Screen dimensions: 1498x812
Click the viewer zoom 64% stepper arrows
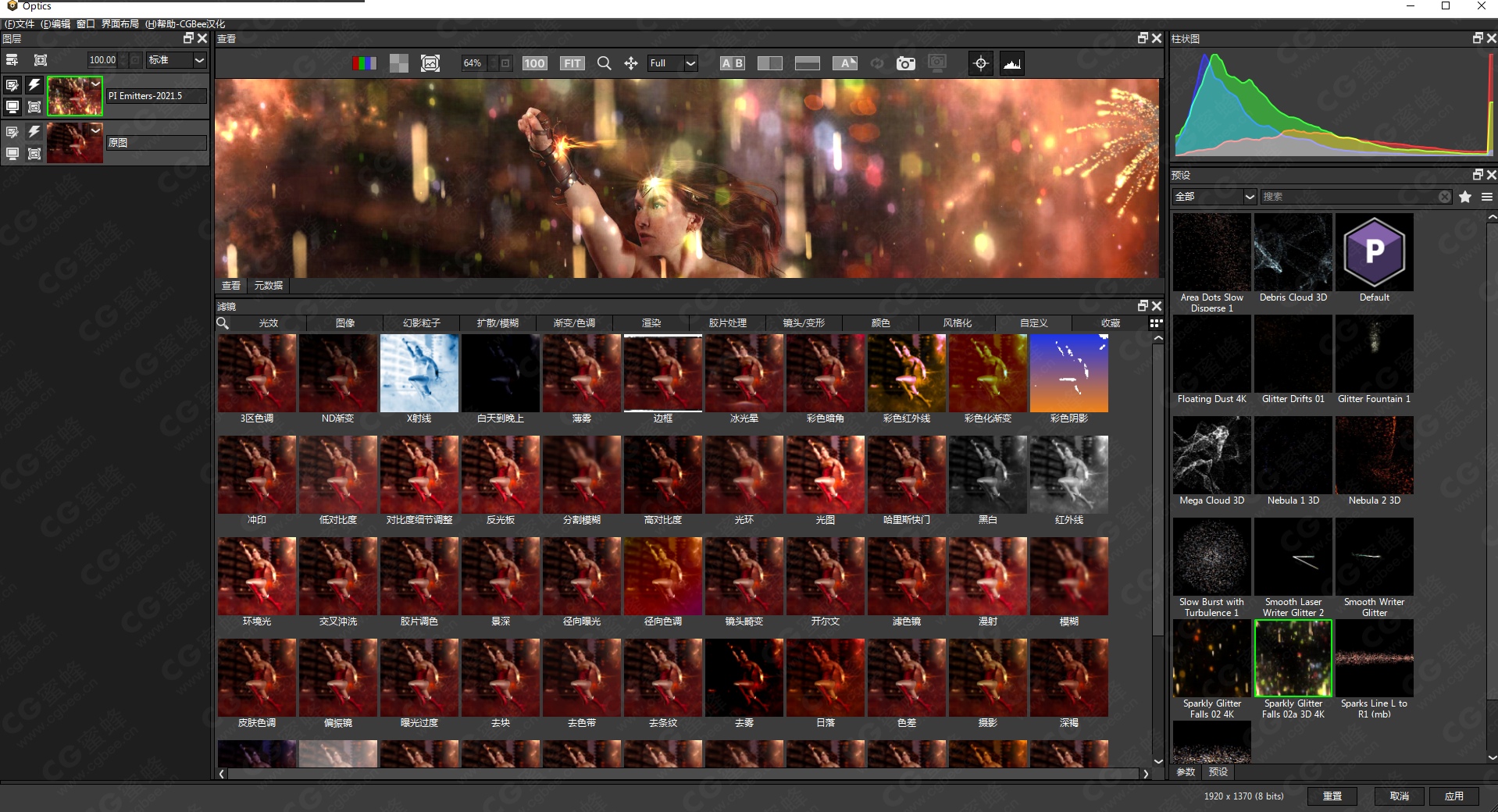(x=493, y=63)
